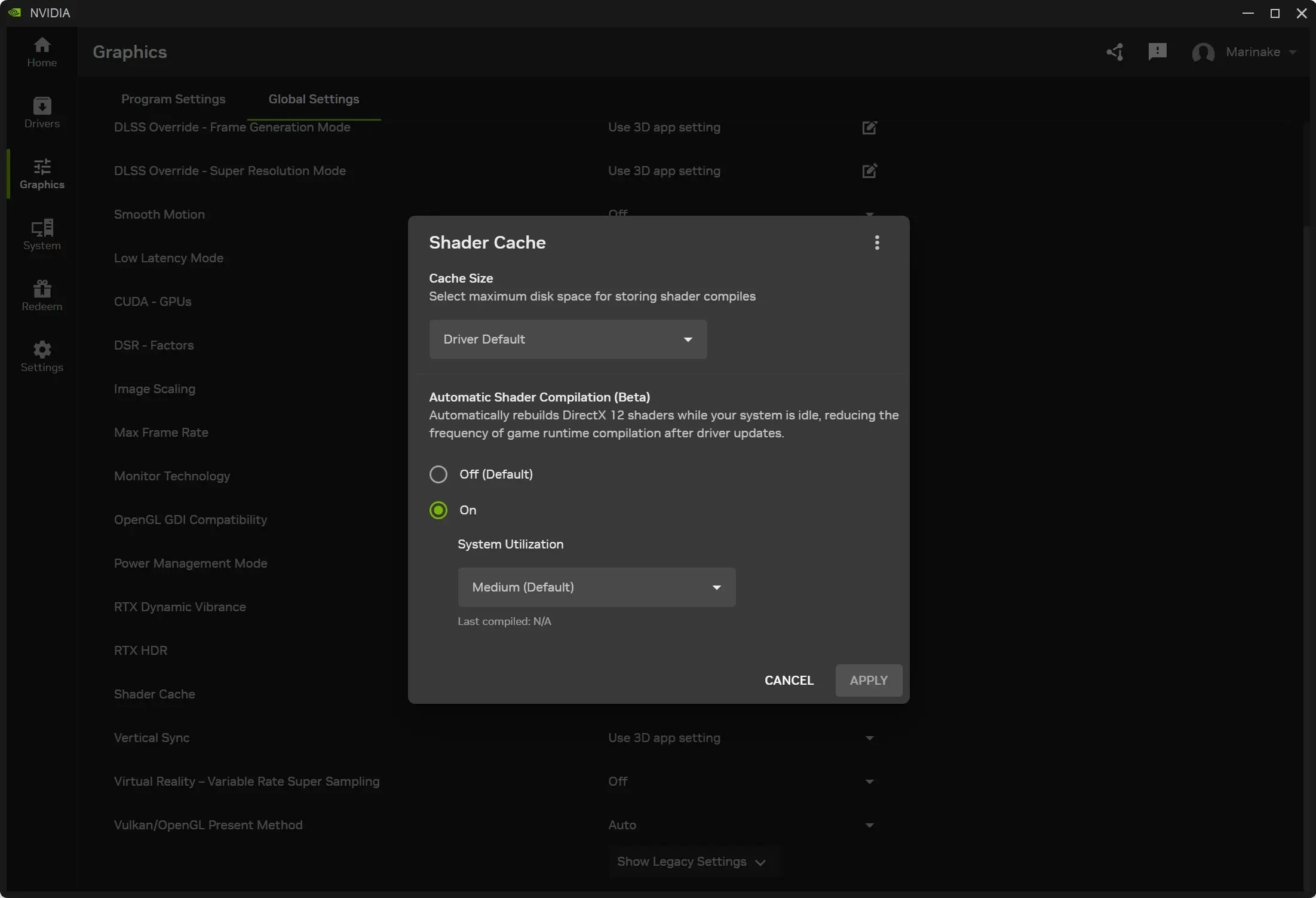Switch to Global Settings tab

click(x=314, y=99)
